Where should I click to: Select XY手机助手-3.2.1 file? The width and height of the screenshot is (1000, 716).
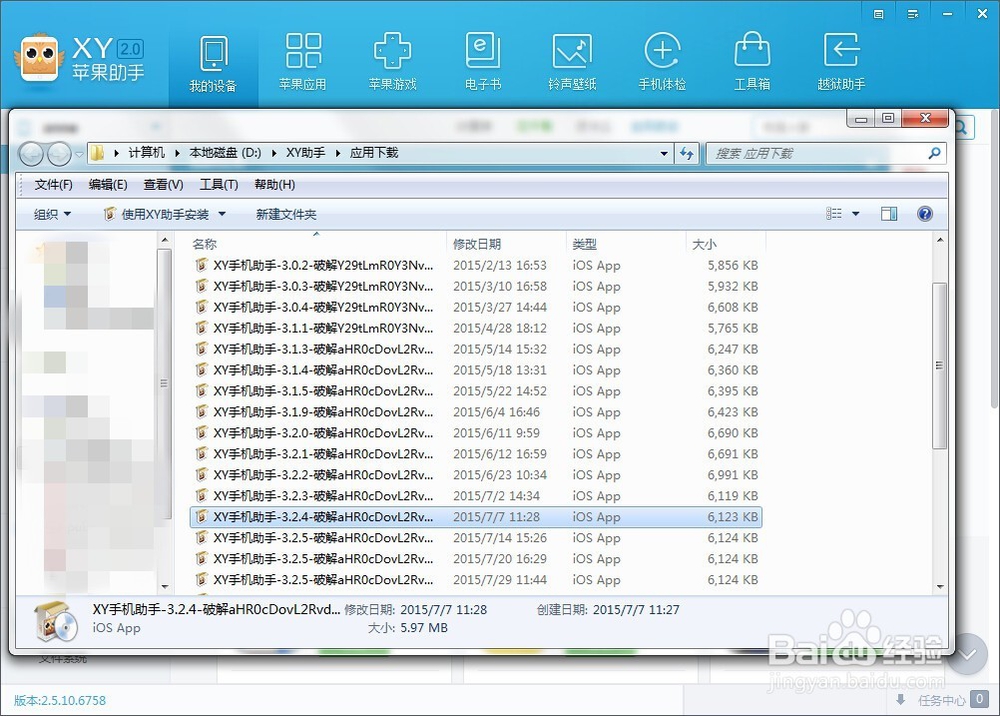click(x=476, y=454)
